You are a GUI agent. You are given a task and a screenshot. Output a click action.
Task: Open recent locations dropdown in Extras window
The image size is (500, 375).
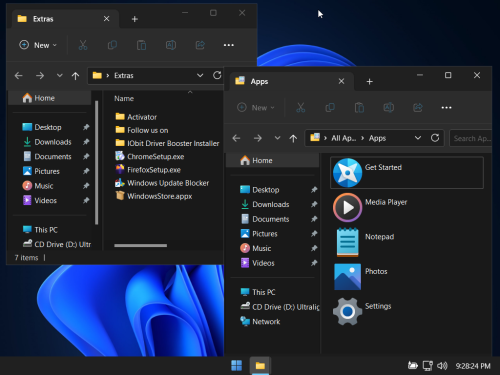[x=60, y=76]
